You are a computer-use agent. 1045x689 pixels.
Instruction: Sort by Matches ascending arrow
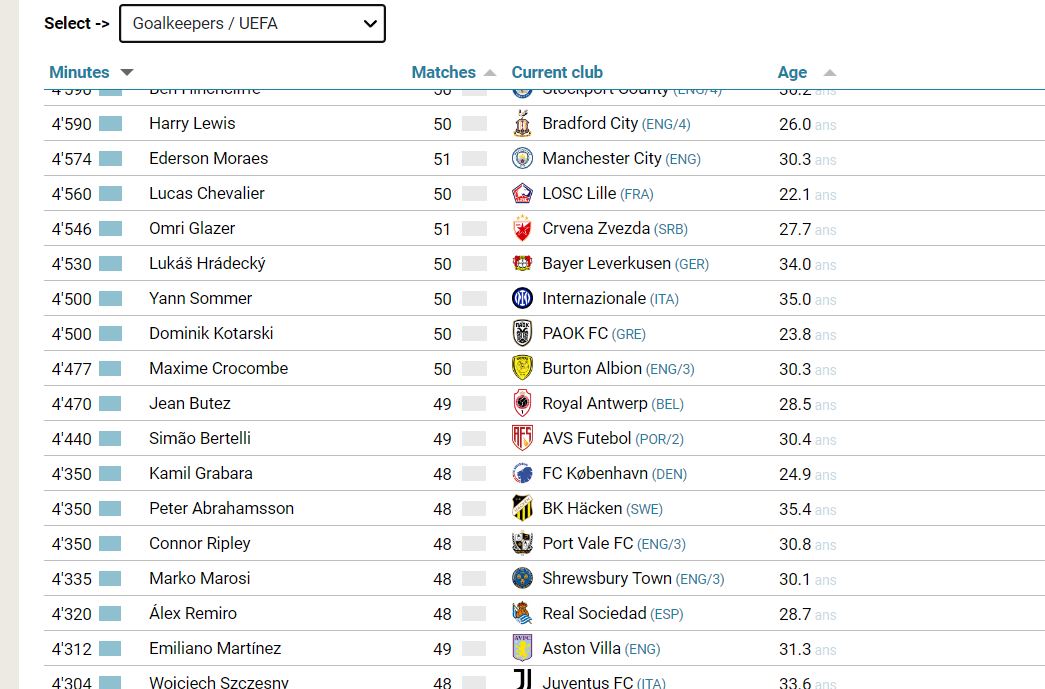point(490,73)
